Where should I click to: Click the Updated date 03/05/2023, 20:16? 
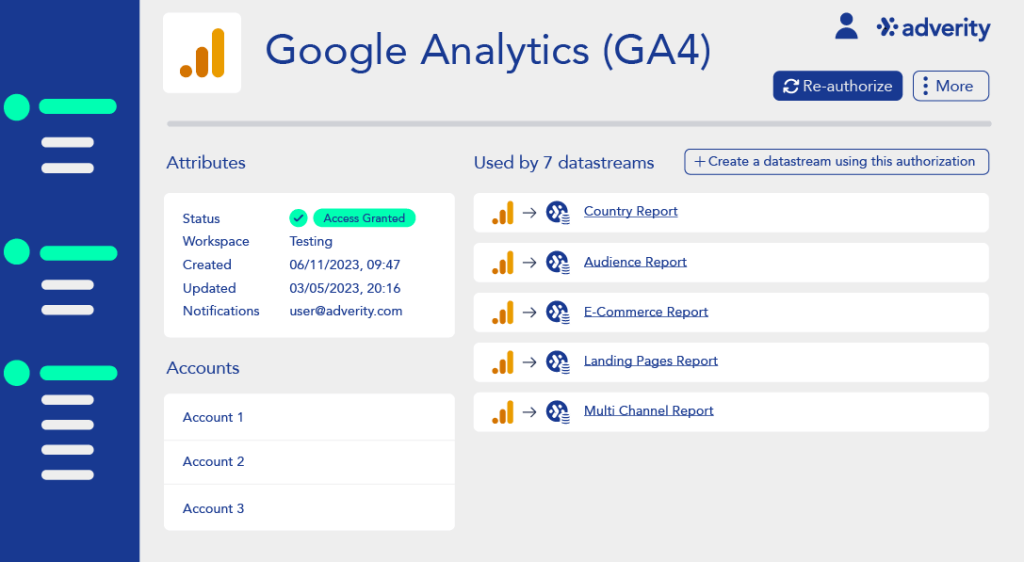pos(345,289)
